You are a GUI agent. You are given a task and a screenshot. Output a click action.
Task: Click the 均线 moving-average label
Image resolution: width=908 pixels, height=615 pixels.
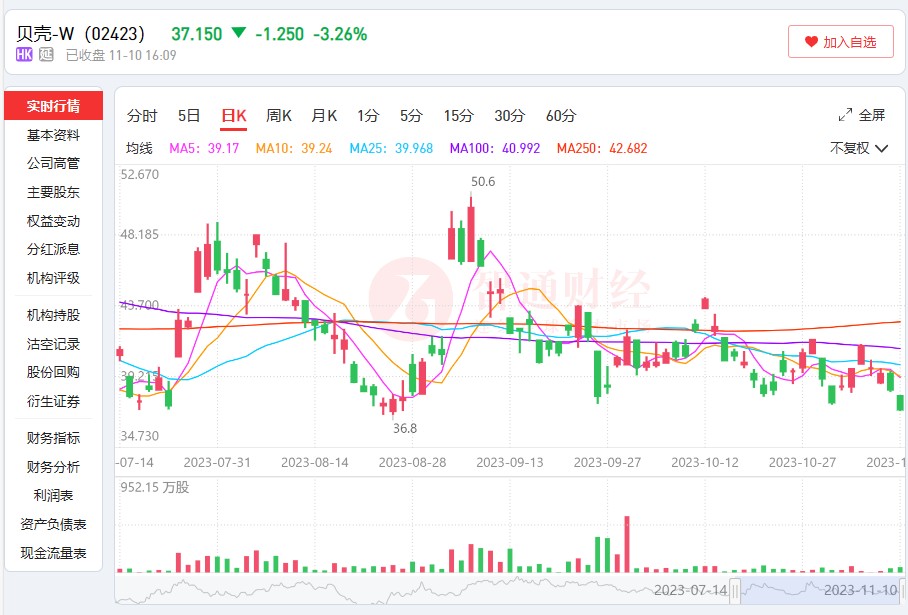[140, 148]
